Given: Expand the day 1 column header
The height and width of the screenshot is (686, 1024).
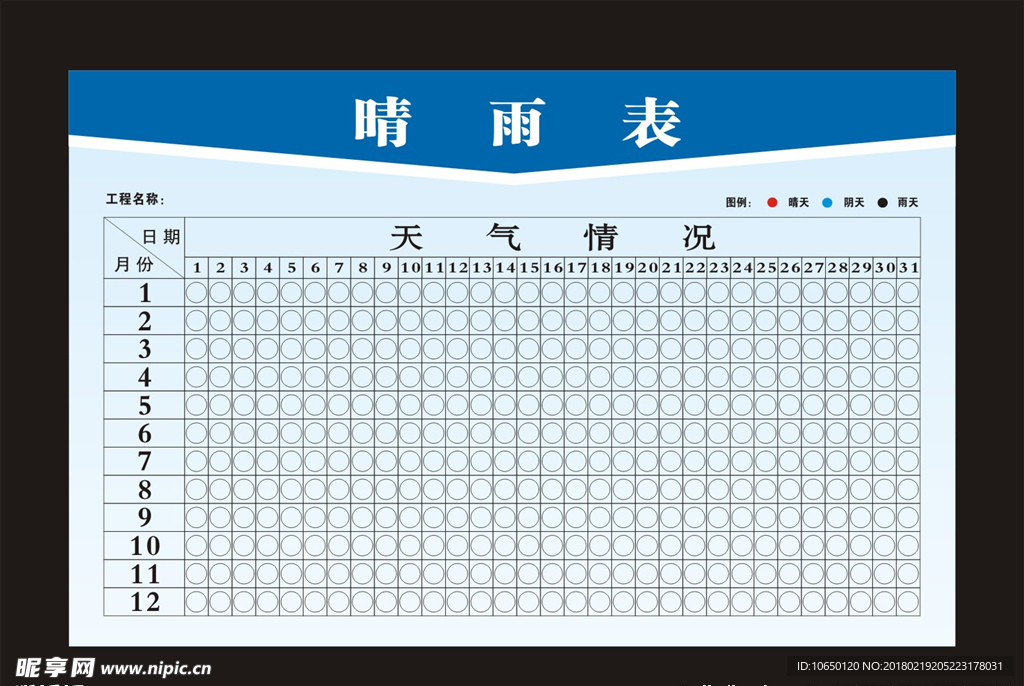Looking at the screenshot, I should coord(195,267).
